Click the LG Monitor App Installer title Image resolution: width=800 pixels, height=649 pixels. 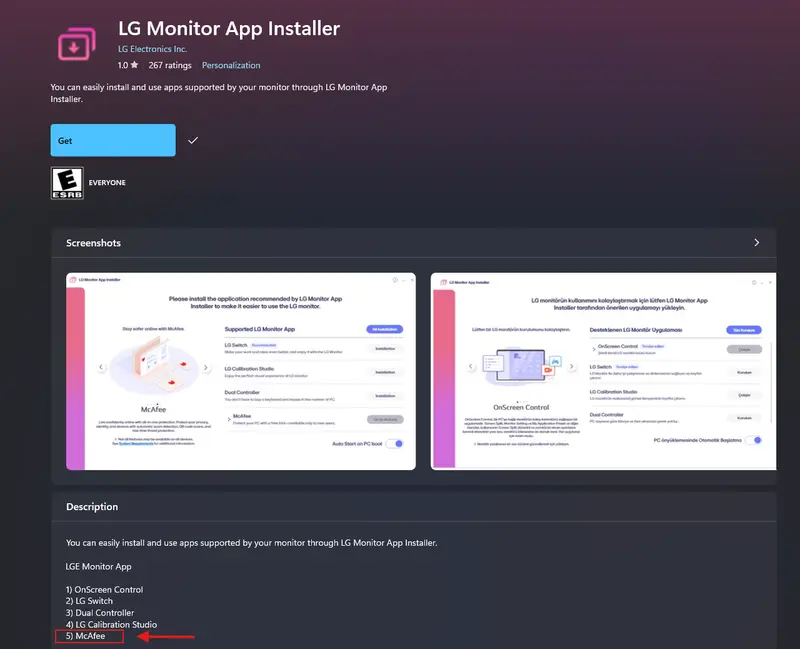pos(229,29)
